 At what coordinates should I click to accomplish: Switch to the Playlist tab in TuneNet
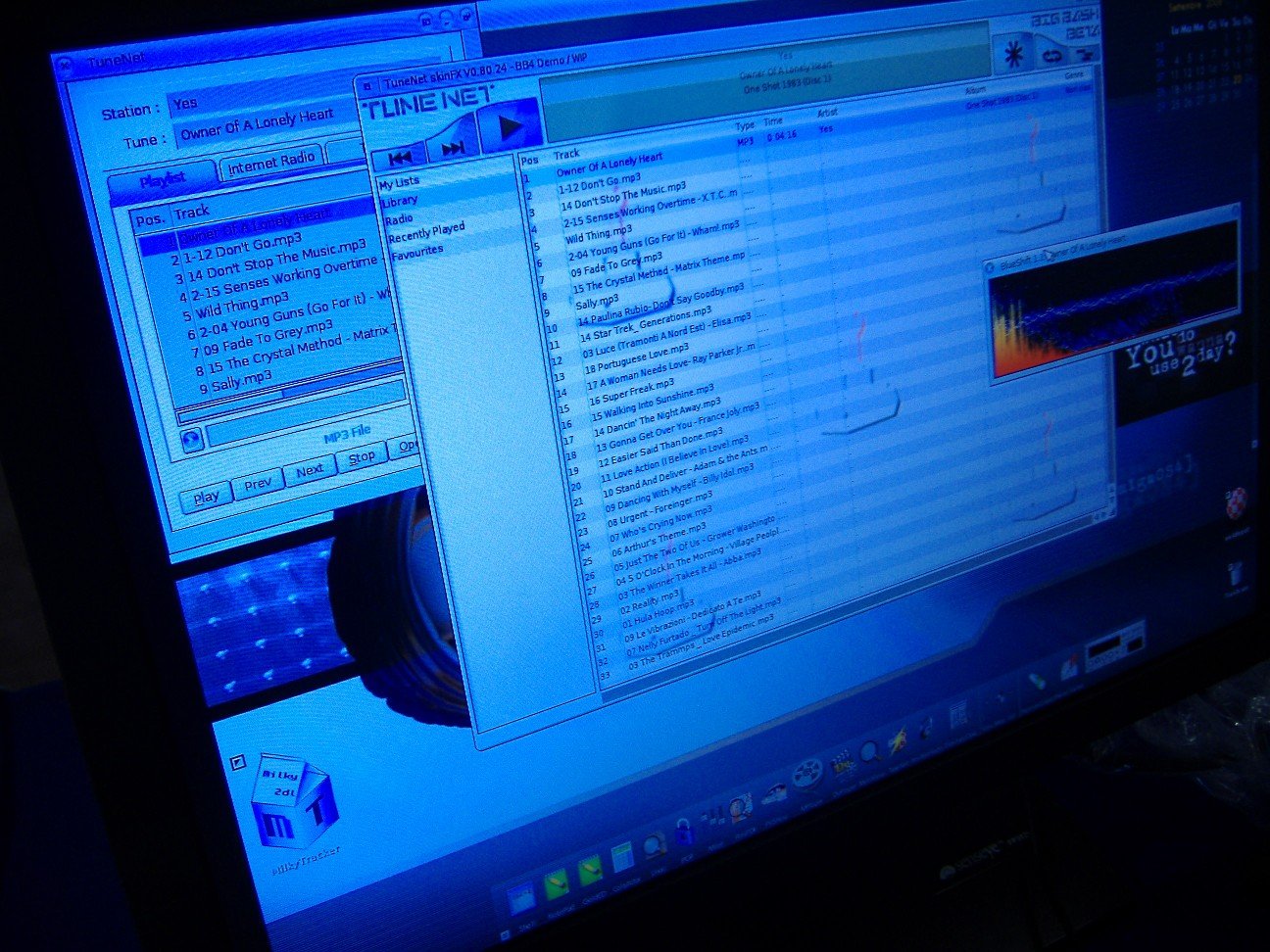(163, 180)
